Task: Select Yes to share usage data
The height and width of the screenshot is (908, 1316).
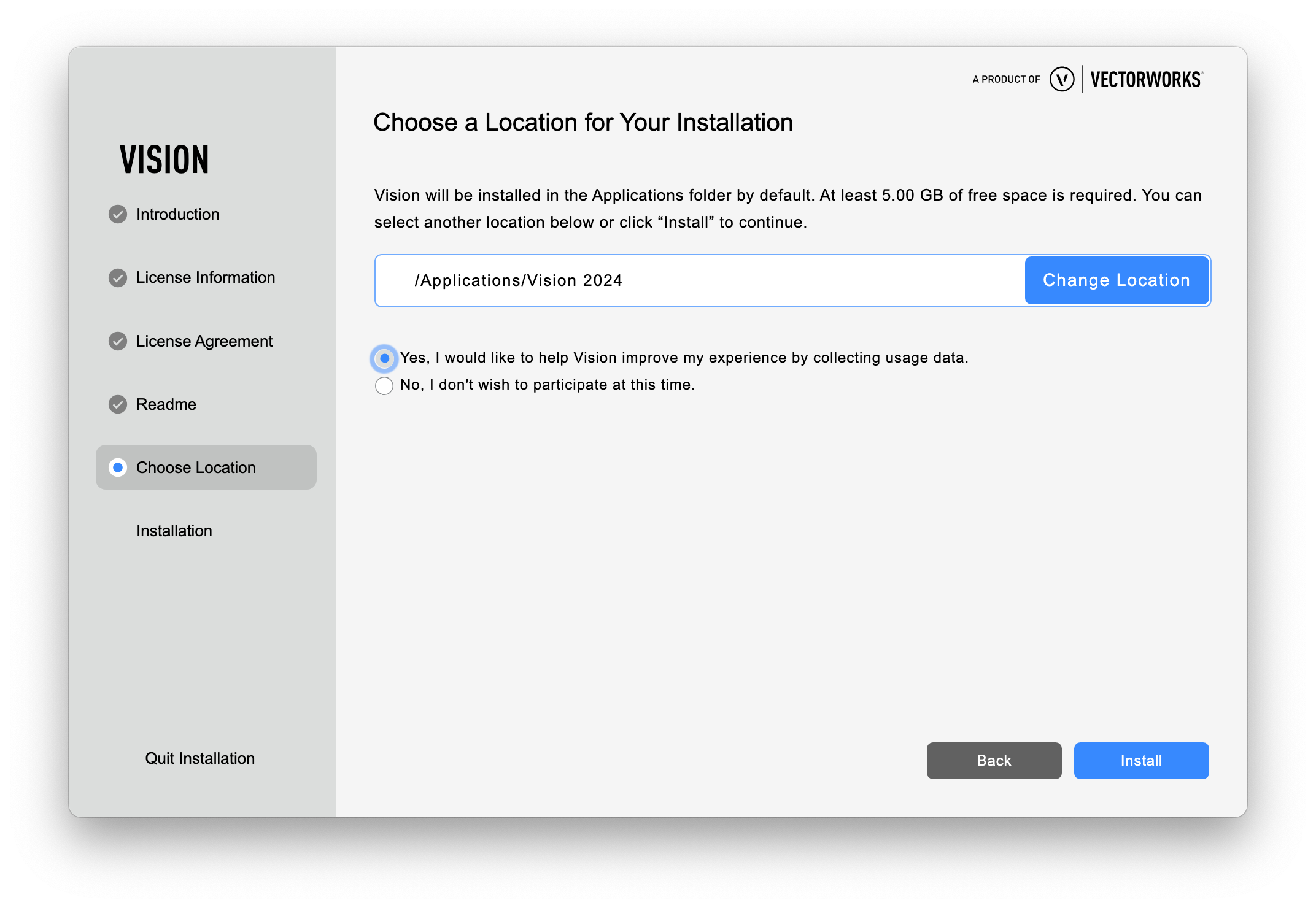Action: (384, 358)
